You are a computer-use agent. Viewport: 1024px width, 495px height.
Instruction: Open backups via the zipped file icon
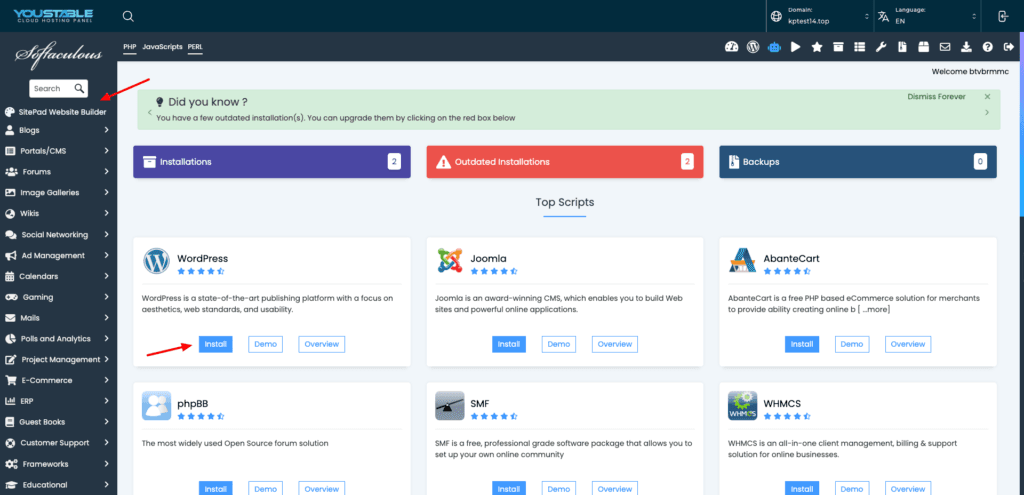(x=902, y=47)
